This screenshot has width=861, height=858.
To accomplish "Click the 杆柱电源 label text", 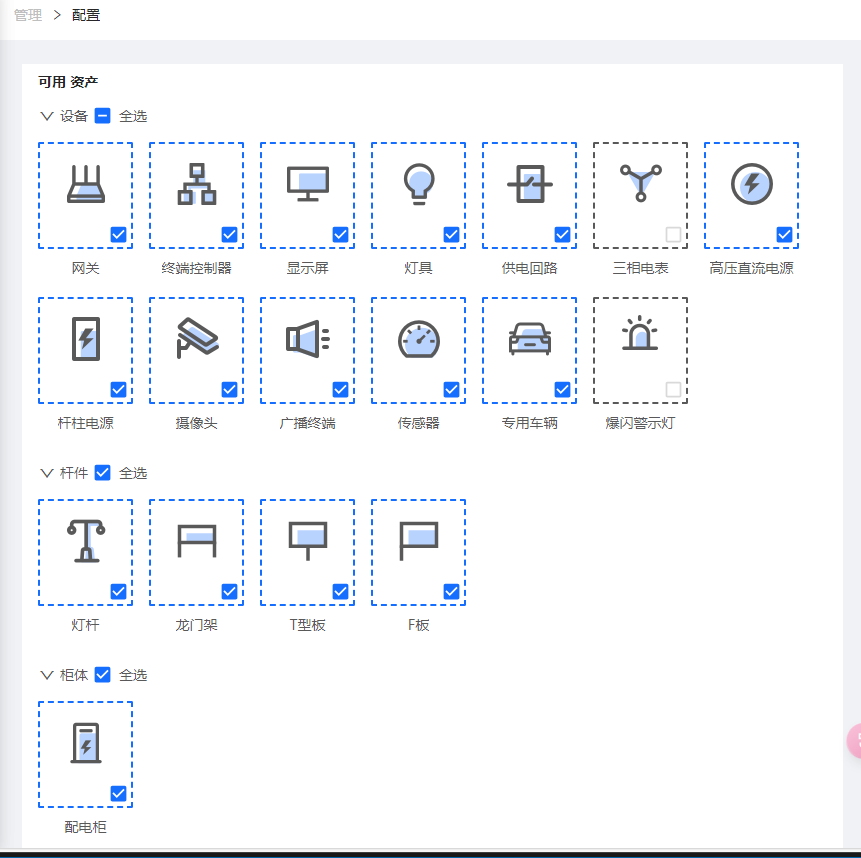I will pyautogui.click(x=86, y=423).
